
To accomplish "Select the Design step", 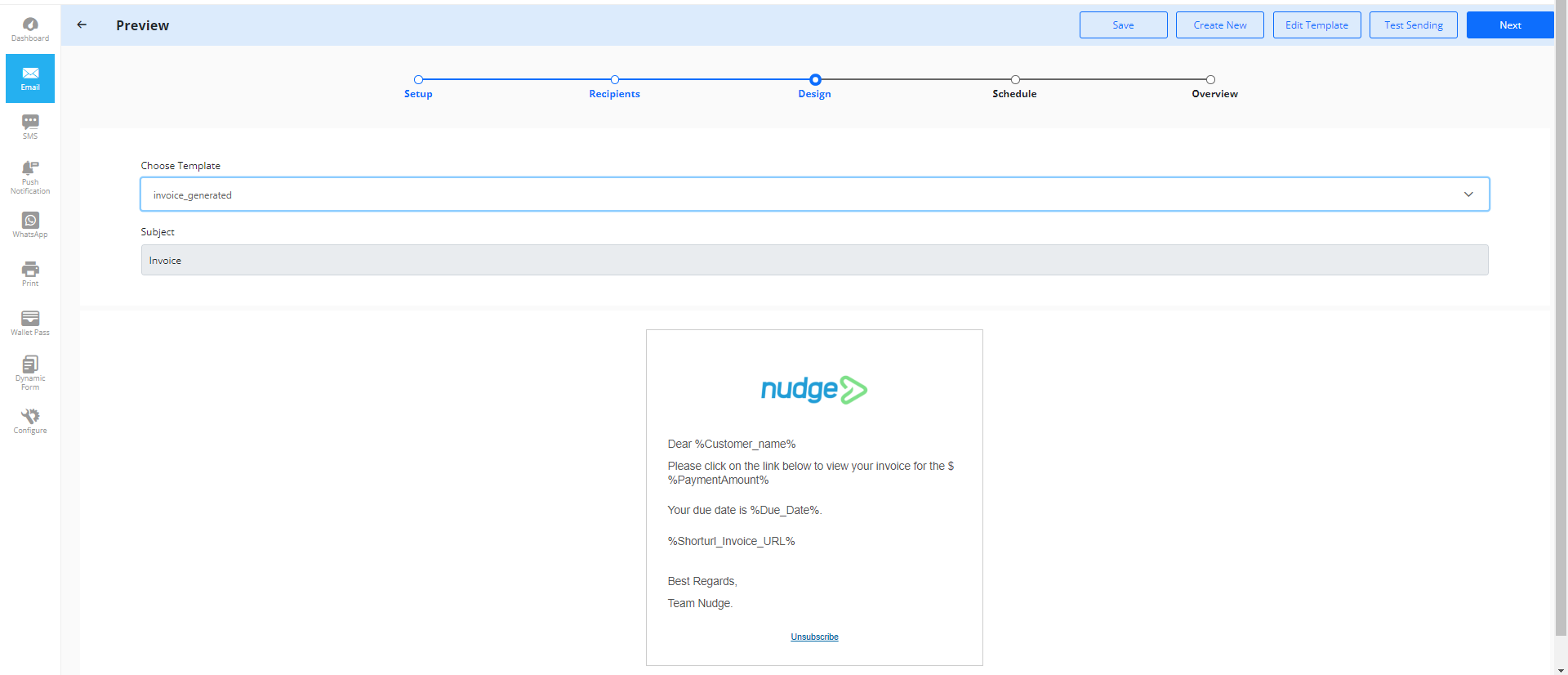I will pyautogui.click(x=814, y=94).
